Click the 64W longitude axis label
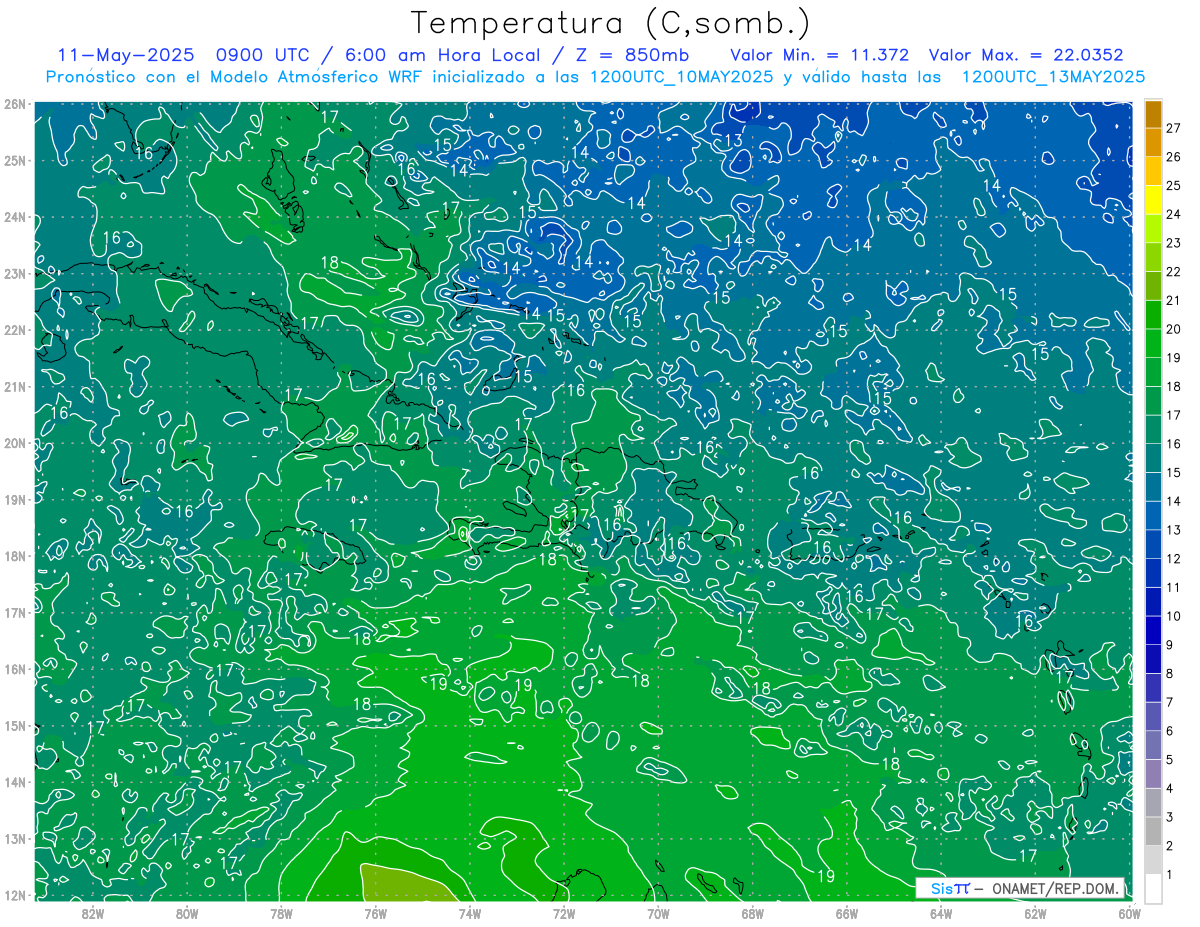Screen dimensions: 1200x927 click(x=941, y=913)
